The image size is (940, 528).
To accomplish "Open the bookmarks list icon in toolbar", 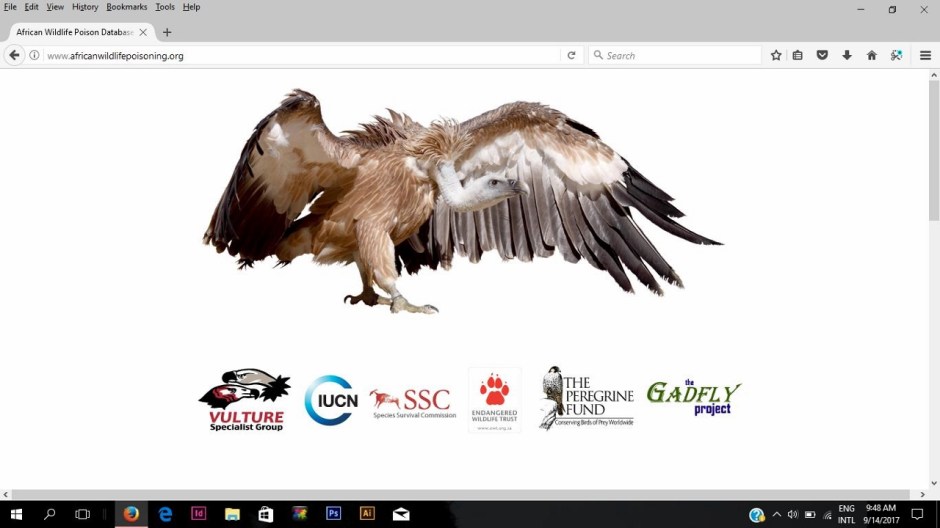I will [x=798, y=56].
